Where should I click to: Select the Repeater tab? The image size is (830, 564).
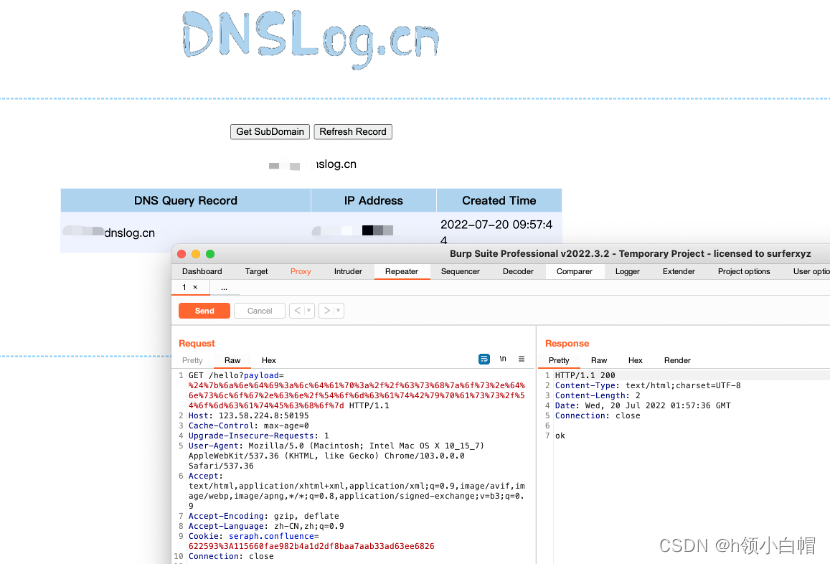click(x=402, y=271)
